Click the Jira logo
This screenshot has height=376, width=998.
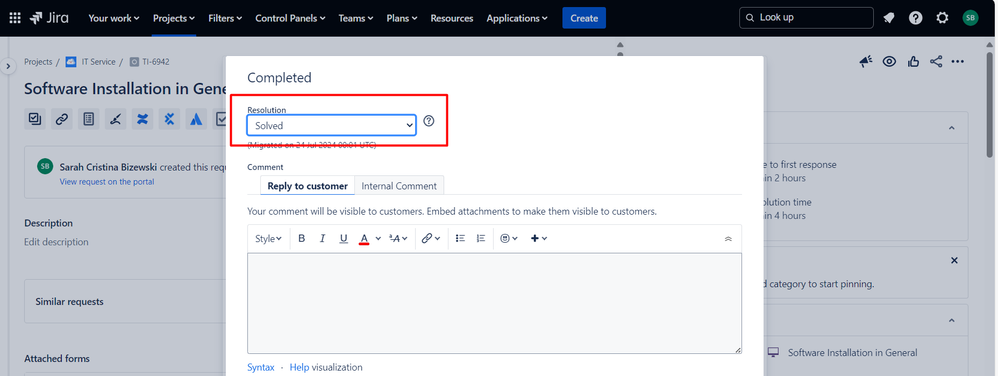click(x=49, y=18)
